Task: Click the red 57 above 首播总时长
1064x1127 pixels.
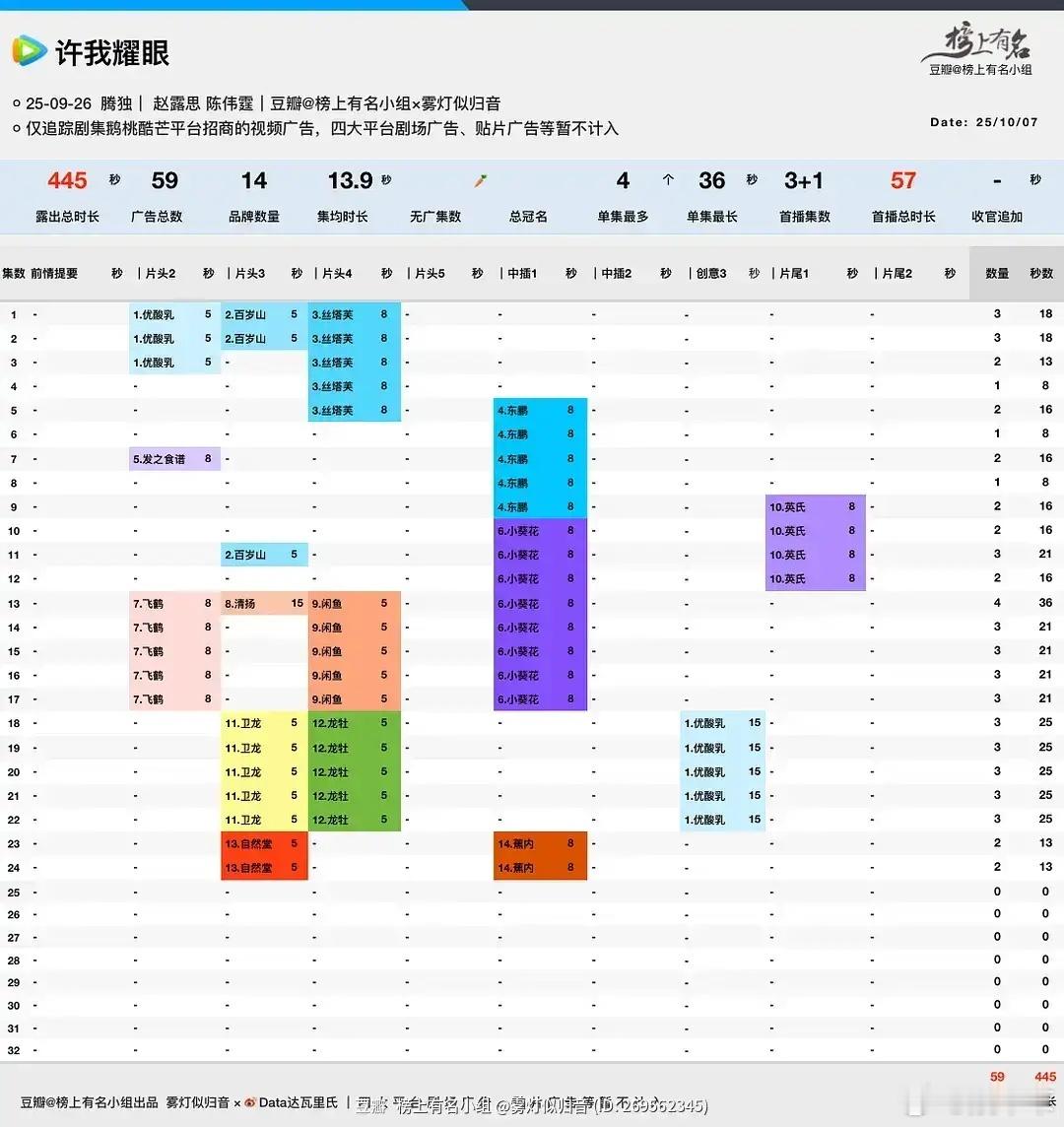Action: pyautogui.click(x=903, y=180)
